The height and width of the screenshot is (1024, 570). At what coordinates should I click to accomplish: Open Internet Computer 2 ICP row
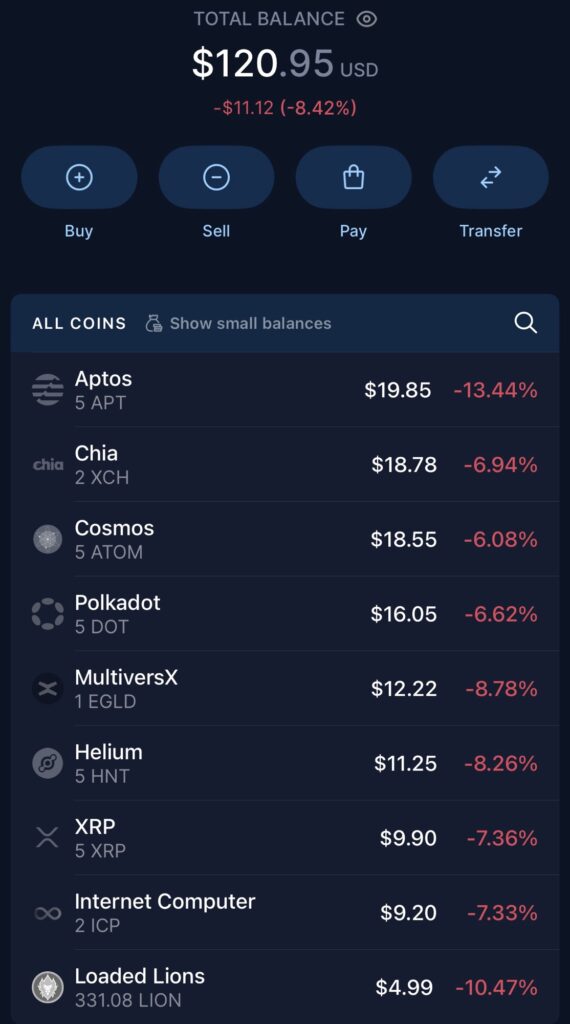[285, 913]
